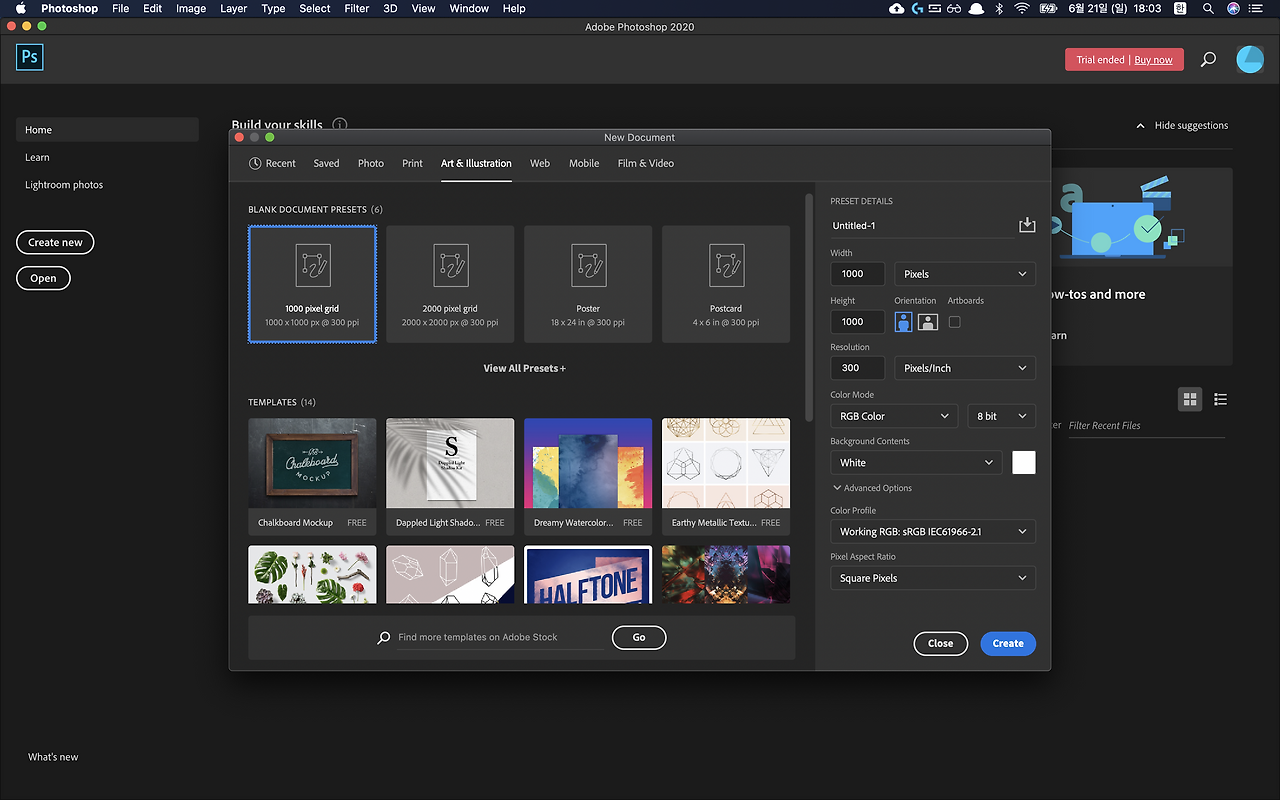Viewport: 1280px width, 800px height.
Task: Click the blue Create button
Action: [1008, 643]
